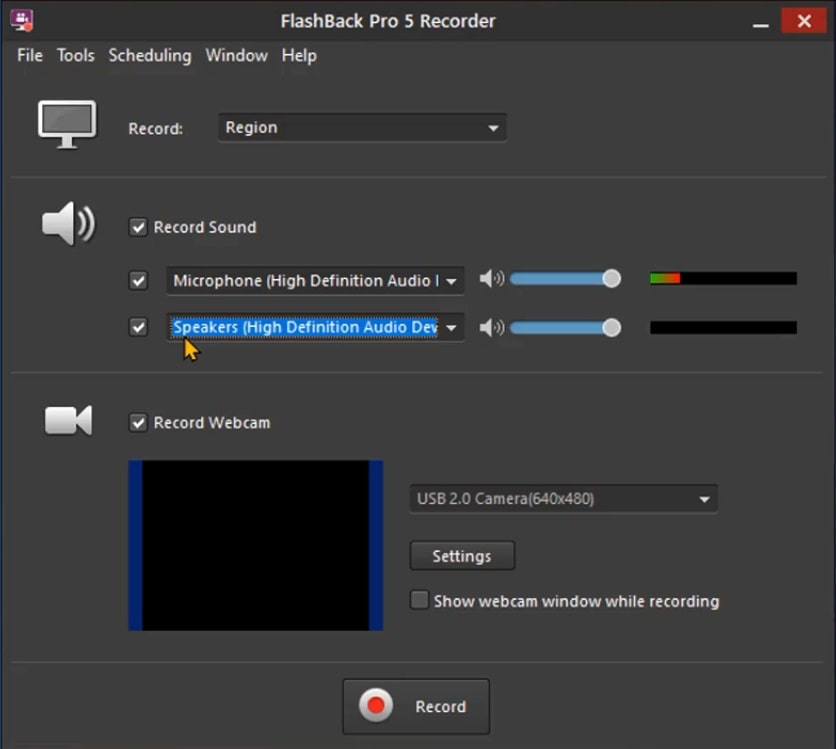The image size is (836, 749).
Task: Open the File menu
Action: [x=30, y=55]
